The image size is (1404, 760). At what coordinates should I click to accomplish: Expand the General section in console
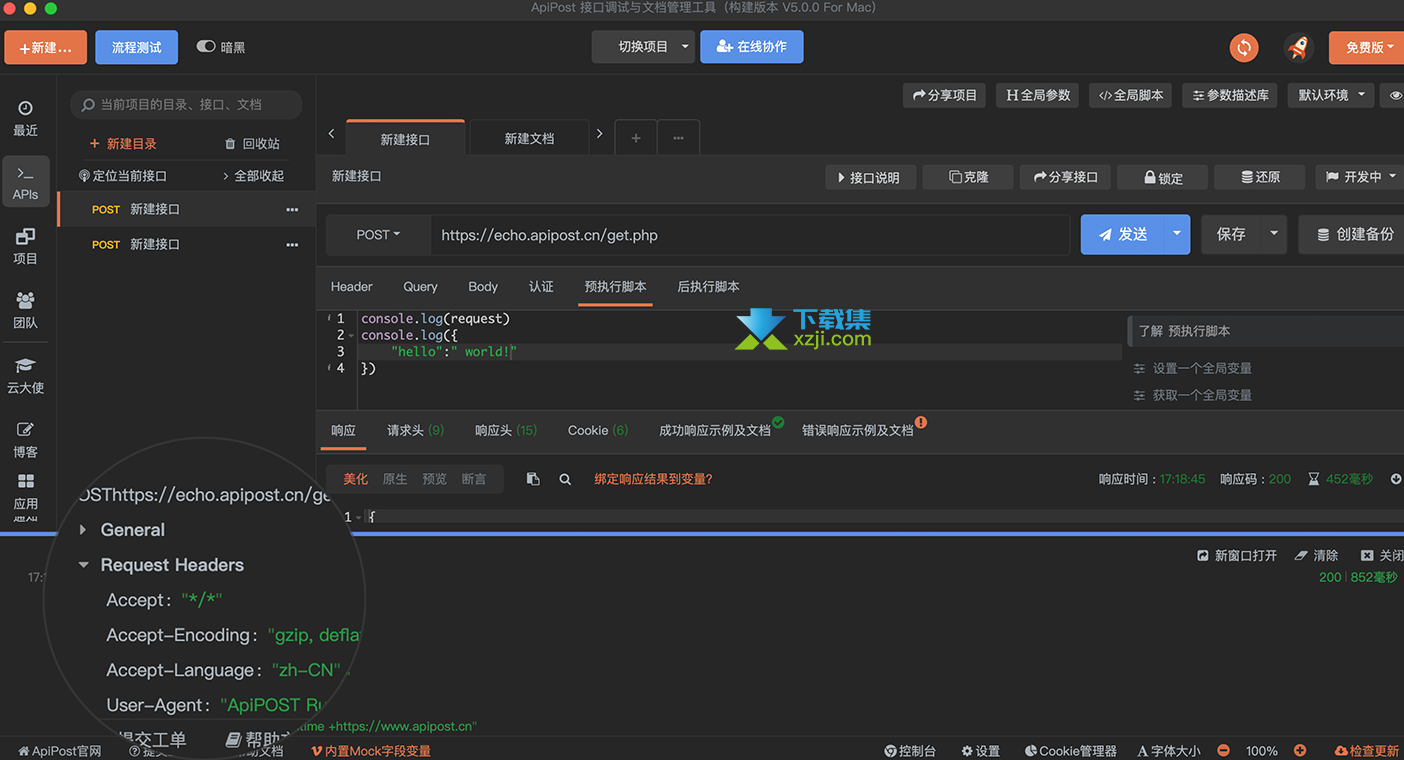click(83, 530)
